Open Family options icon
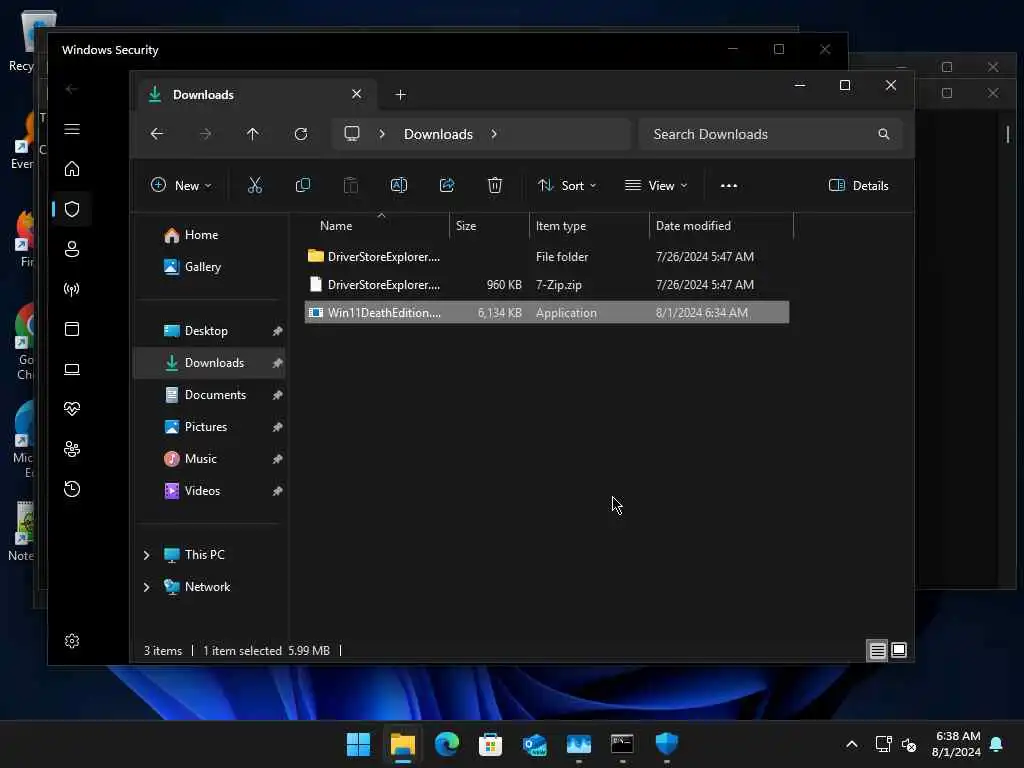1024x768 pixels. click(x=72, y=449)
